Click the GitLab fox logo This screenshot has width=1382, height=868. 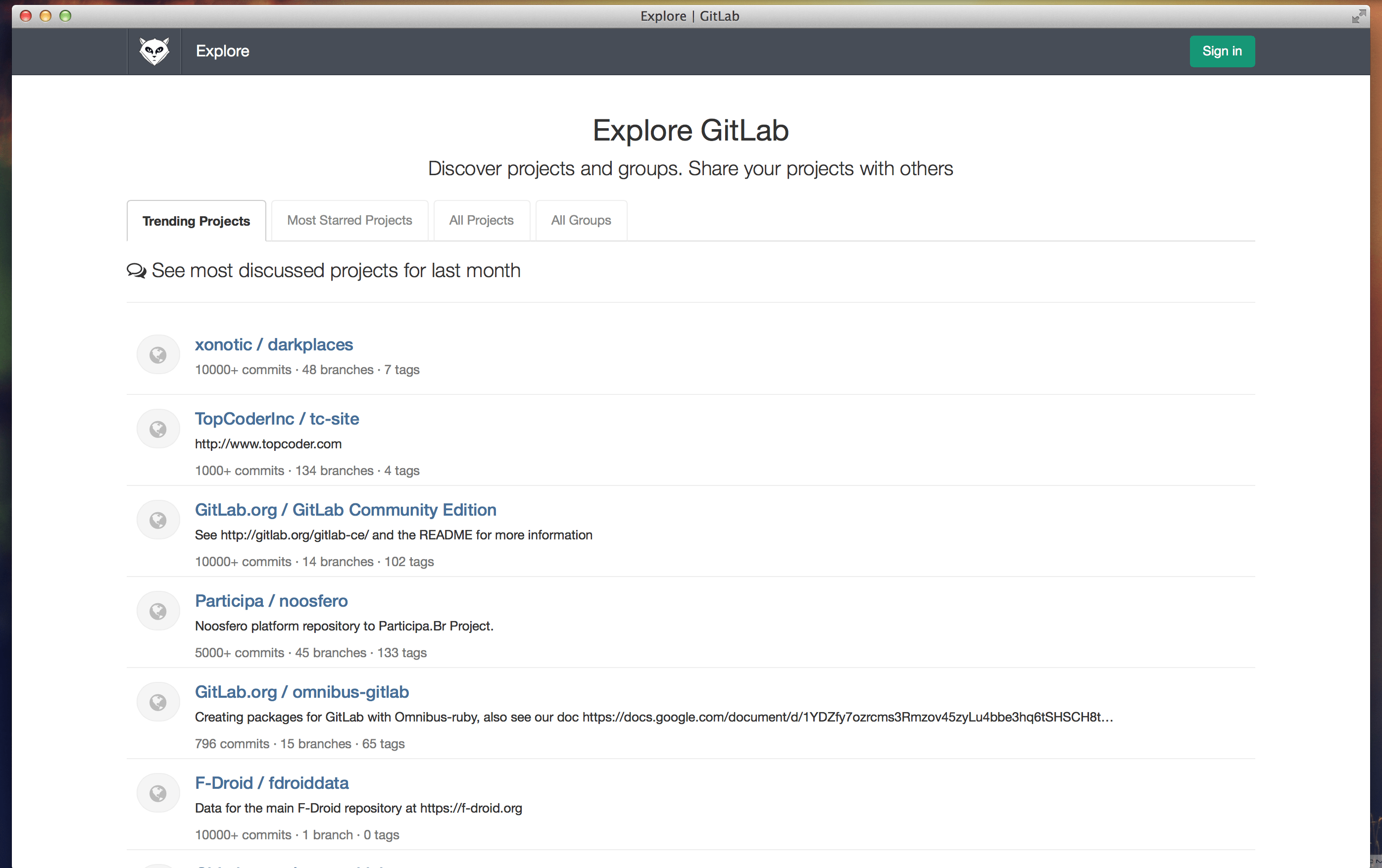154,51
